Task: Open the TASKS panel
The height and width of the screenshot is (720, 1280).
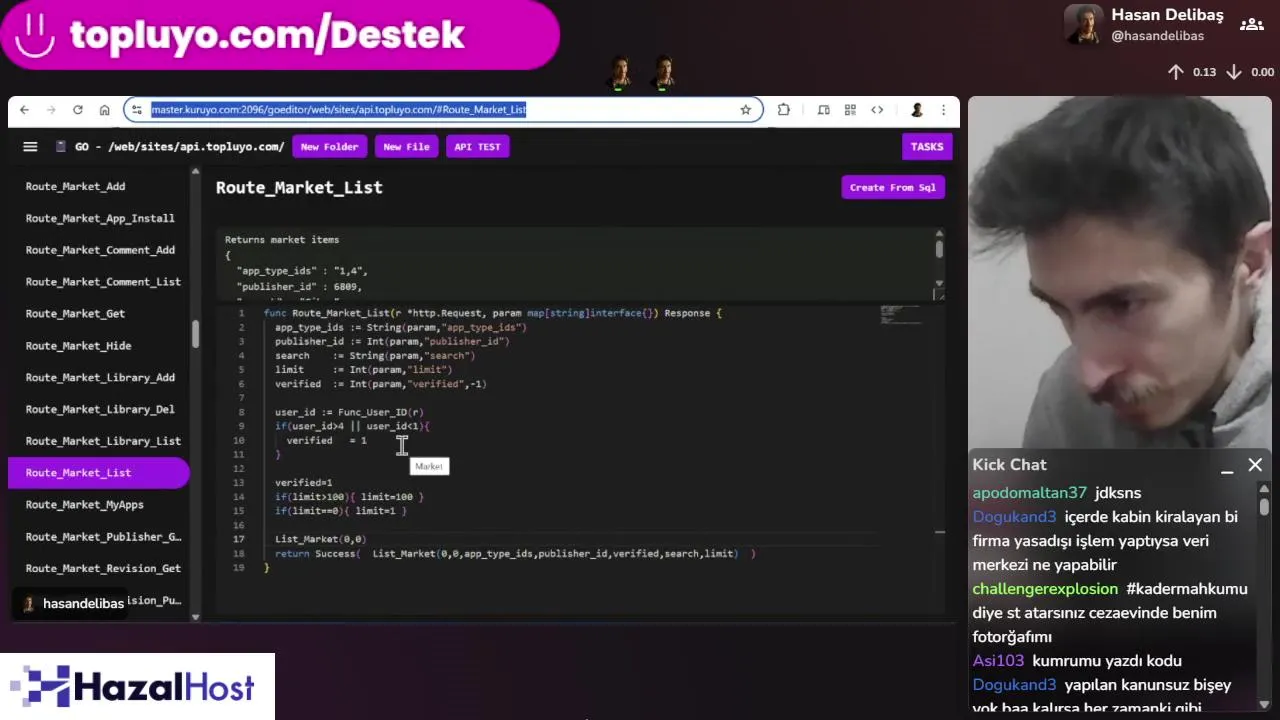Action: coord(927,147)
